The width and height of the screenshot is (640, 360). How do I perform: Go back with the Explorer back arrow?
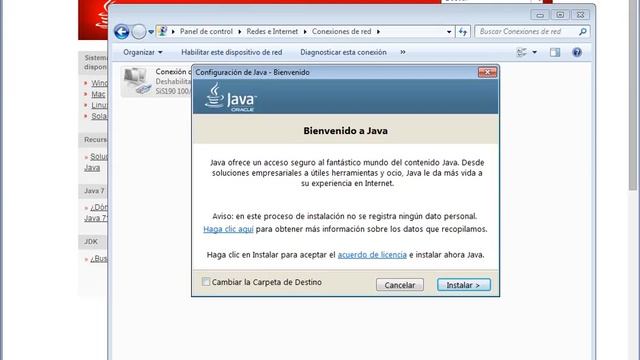click(x=122, y=31)
